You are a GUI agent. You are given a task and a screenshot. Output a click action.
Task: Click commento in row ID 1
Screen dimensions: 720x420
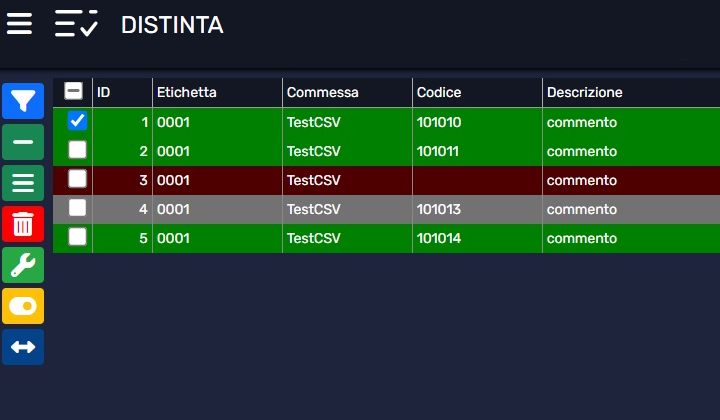[x=582, y=123]
